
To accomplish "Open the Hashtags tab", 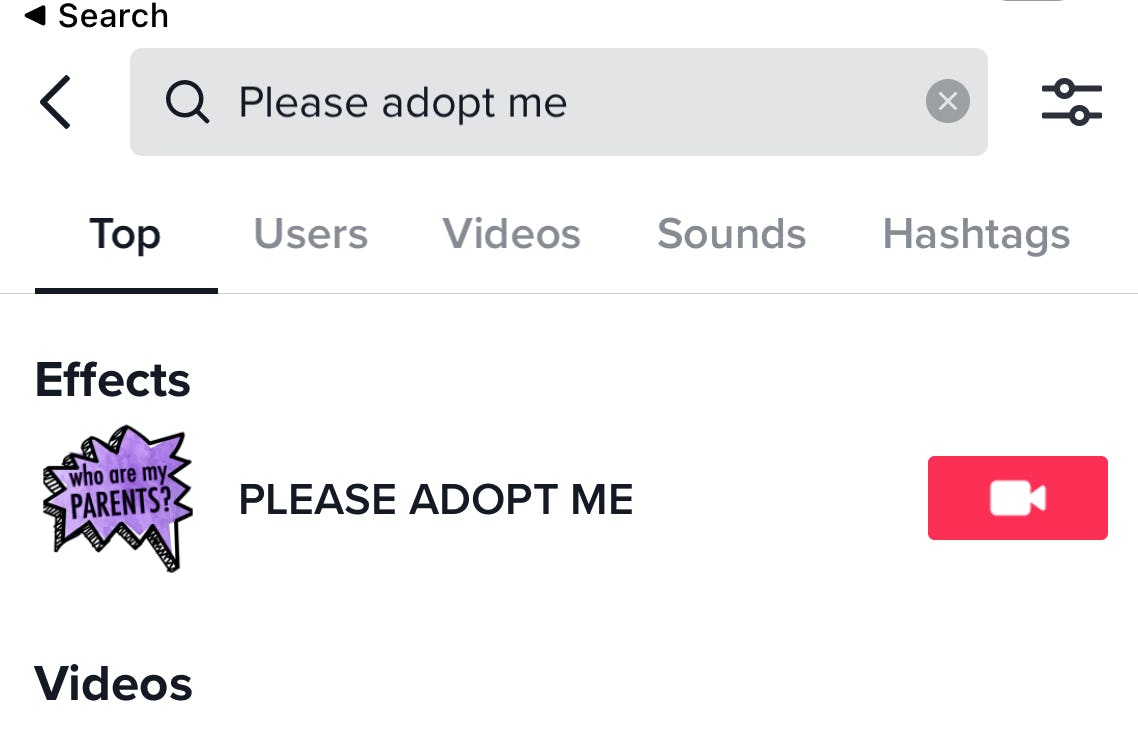I will (975, 233).
